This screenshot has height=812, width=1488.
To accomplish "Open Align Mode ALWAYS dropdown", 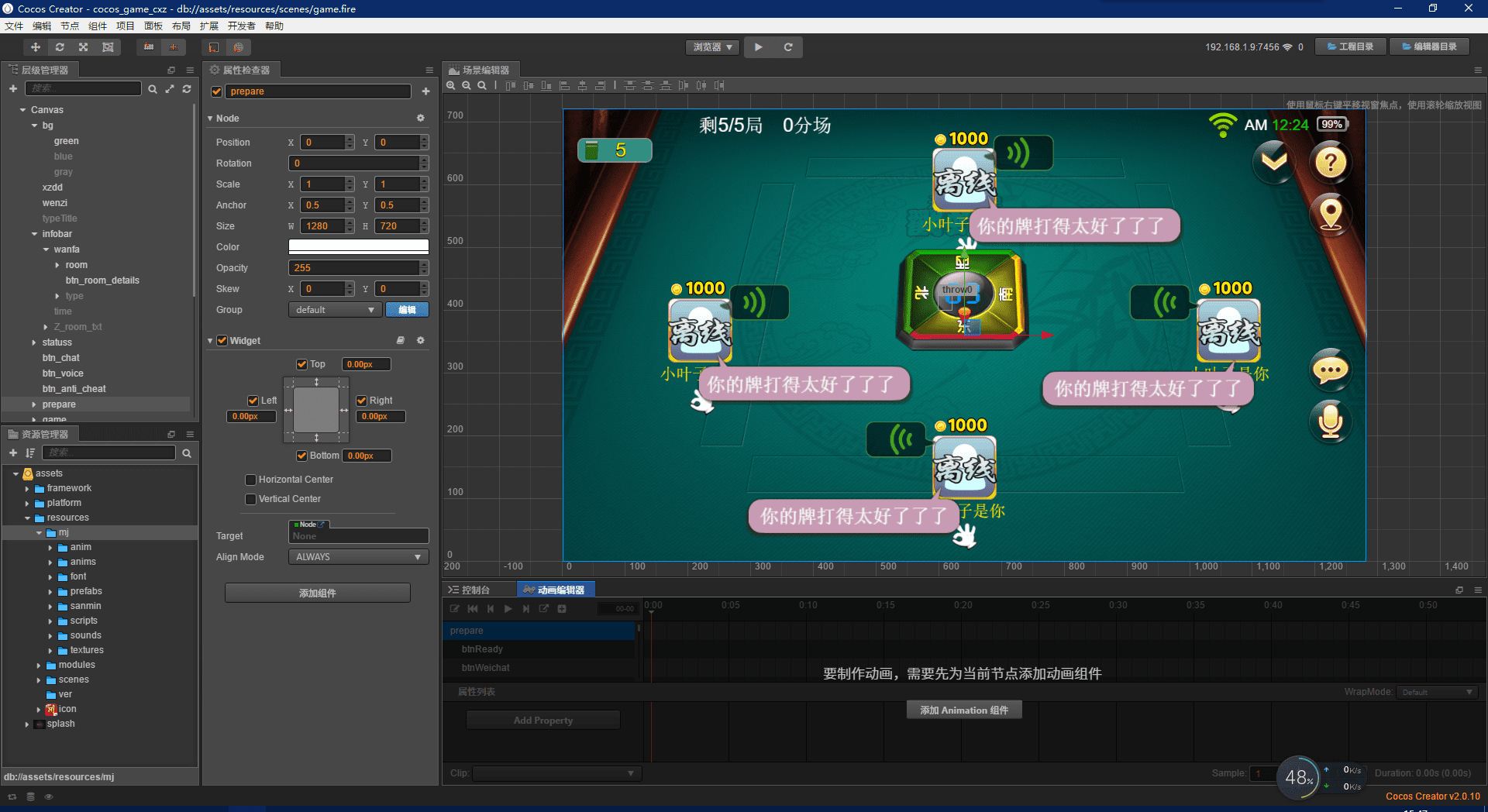I will click(x=358, y=557).
